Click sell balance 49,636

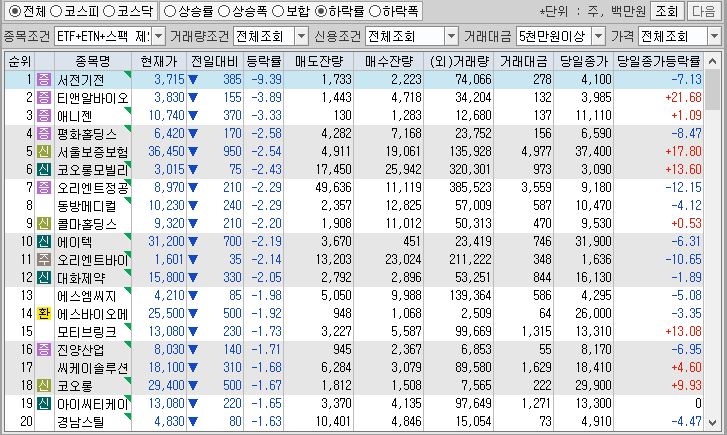point(334,187)
